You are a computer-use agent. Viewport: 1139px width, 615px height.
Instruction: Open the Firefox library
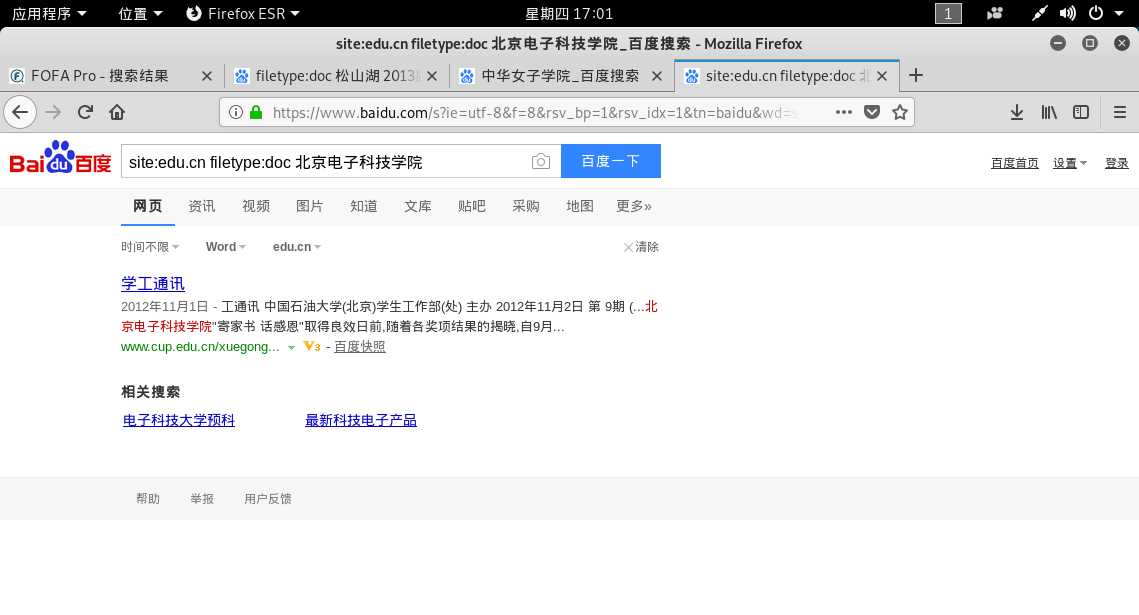pyautogui.click(x=1049, y=113)
